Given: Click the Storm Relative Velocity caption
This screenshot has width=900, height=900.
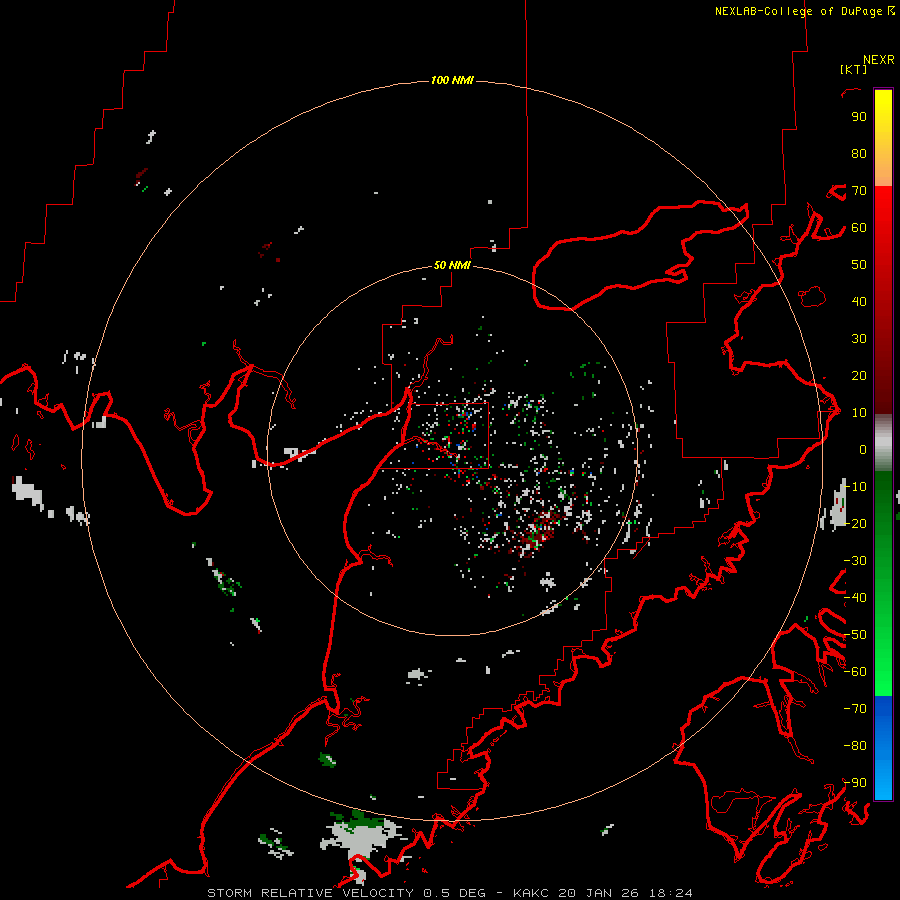Looking at the screenshot, I should pyautogui.click(x=449, y=893).
